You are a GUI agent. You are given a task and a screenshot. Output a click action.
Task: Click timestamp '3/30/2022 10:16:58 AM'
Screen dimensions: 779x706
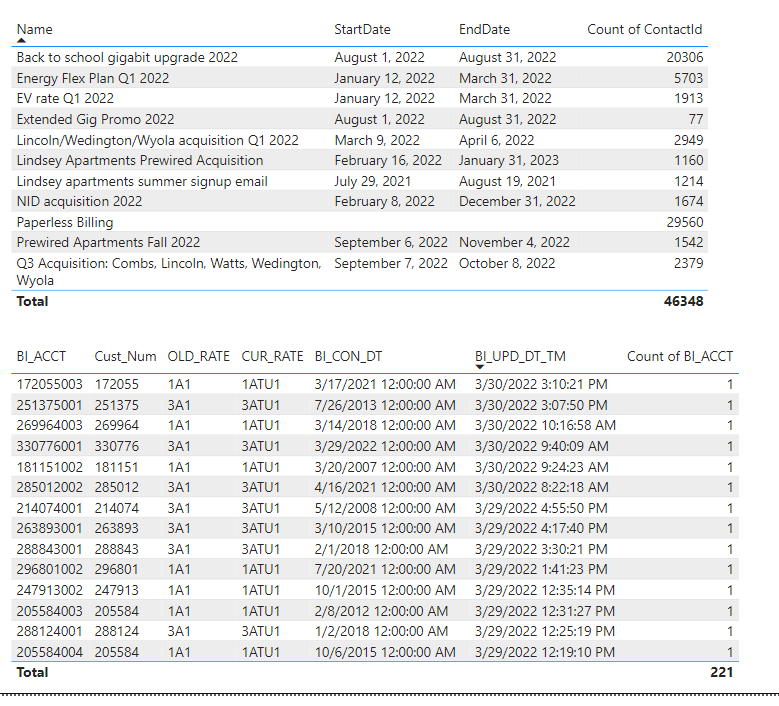(545, 425)
